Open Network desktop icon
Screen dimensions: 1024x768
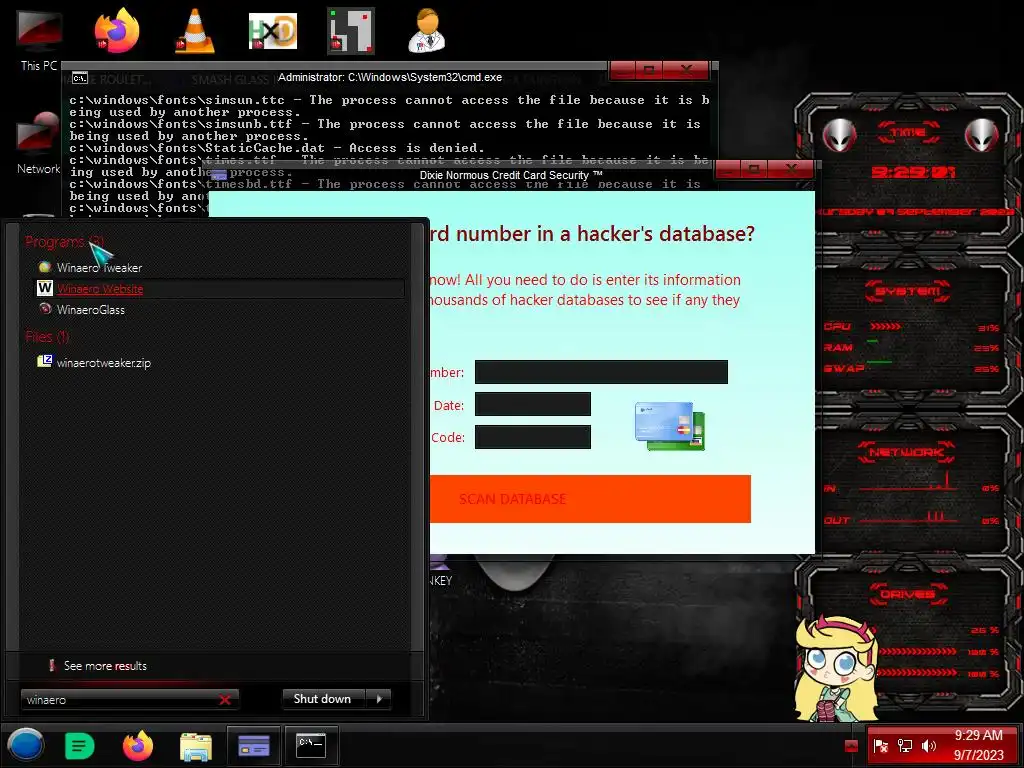point(39,144)
